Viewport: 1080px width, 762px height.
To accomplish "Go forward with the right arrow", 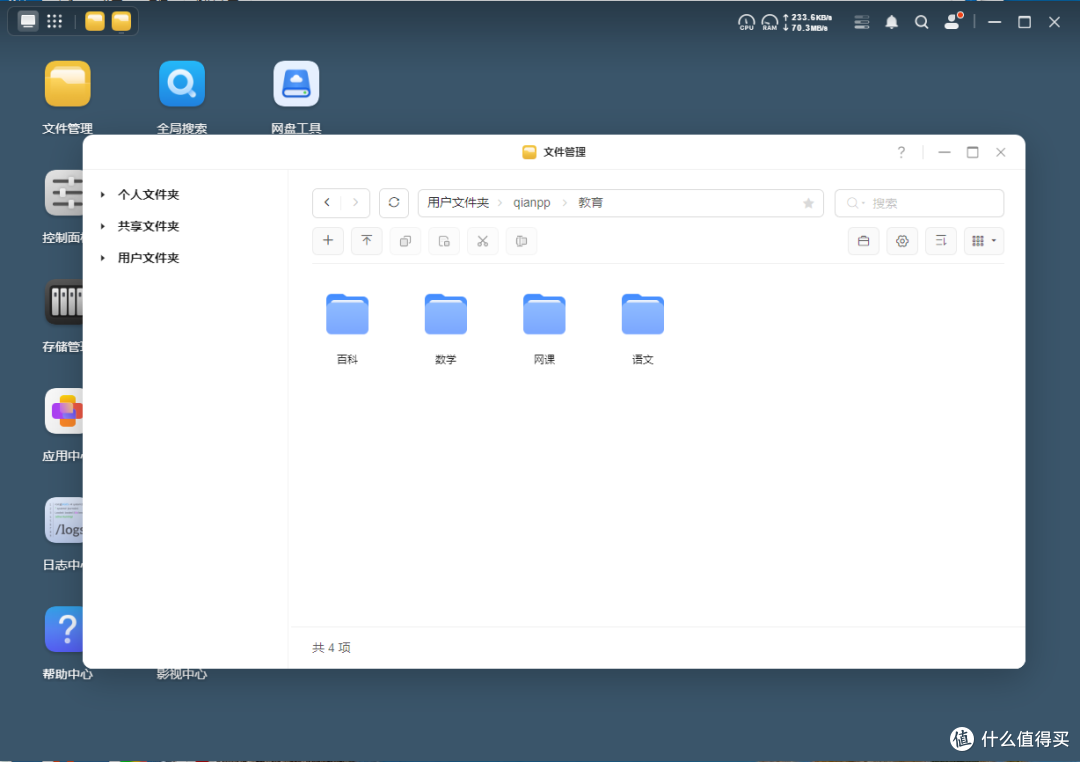I will (x=355, y=203).
